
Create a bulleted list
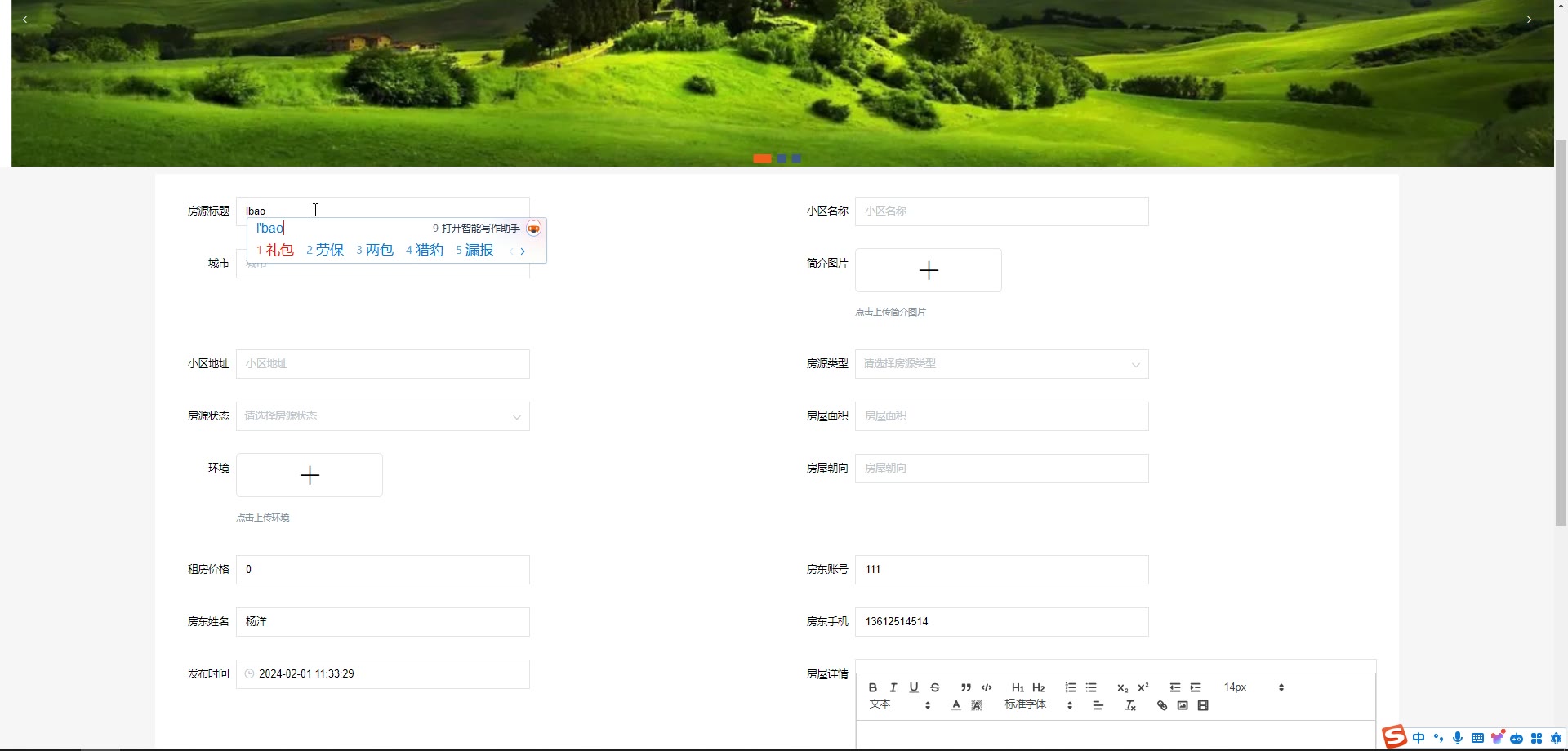point(1091,687)
